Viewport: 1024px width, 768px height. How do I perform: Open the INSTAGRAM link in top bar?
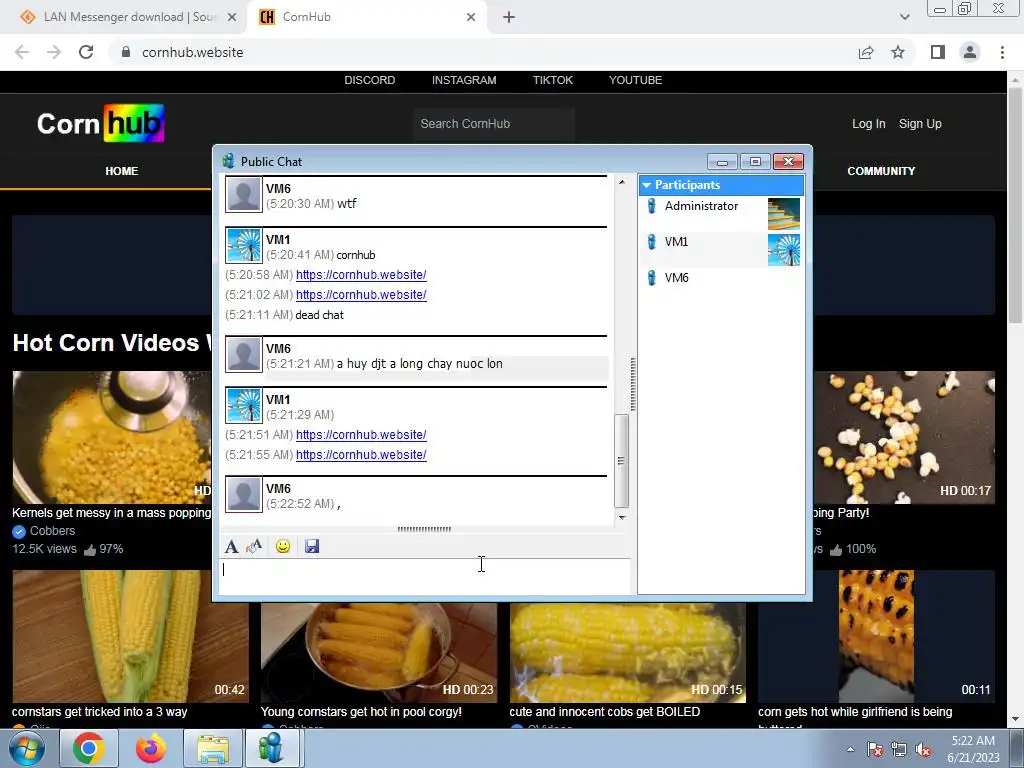[x=464, y=80]
